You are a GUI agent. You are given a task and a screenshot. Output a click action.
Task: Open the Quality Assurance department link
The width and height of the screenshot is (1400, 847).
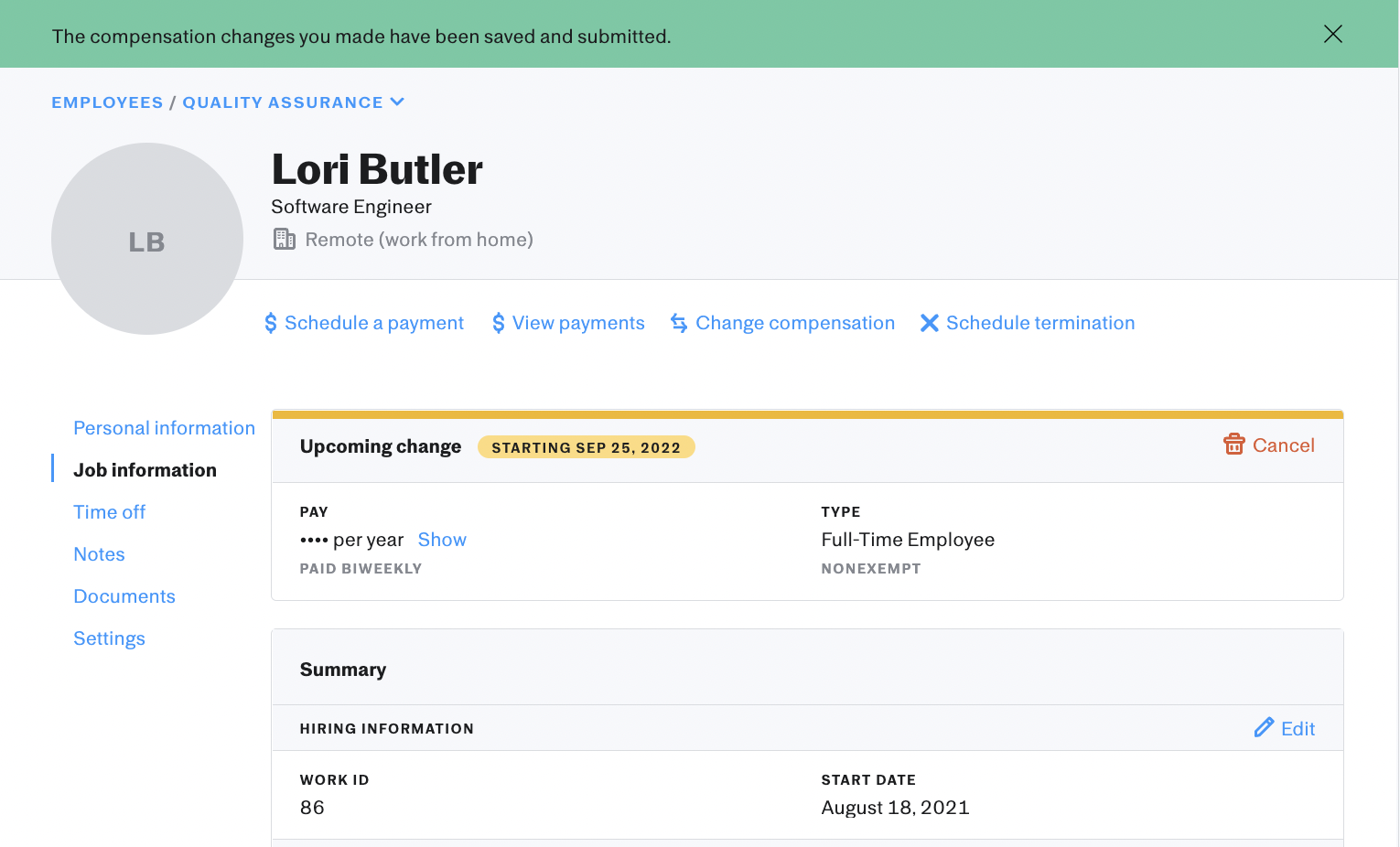click(283, 102)
